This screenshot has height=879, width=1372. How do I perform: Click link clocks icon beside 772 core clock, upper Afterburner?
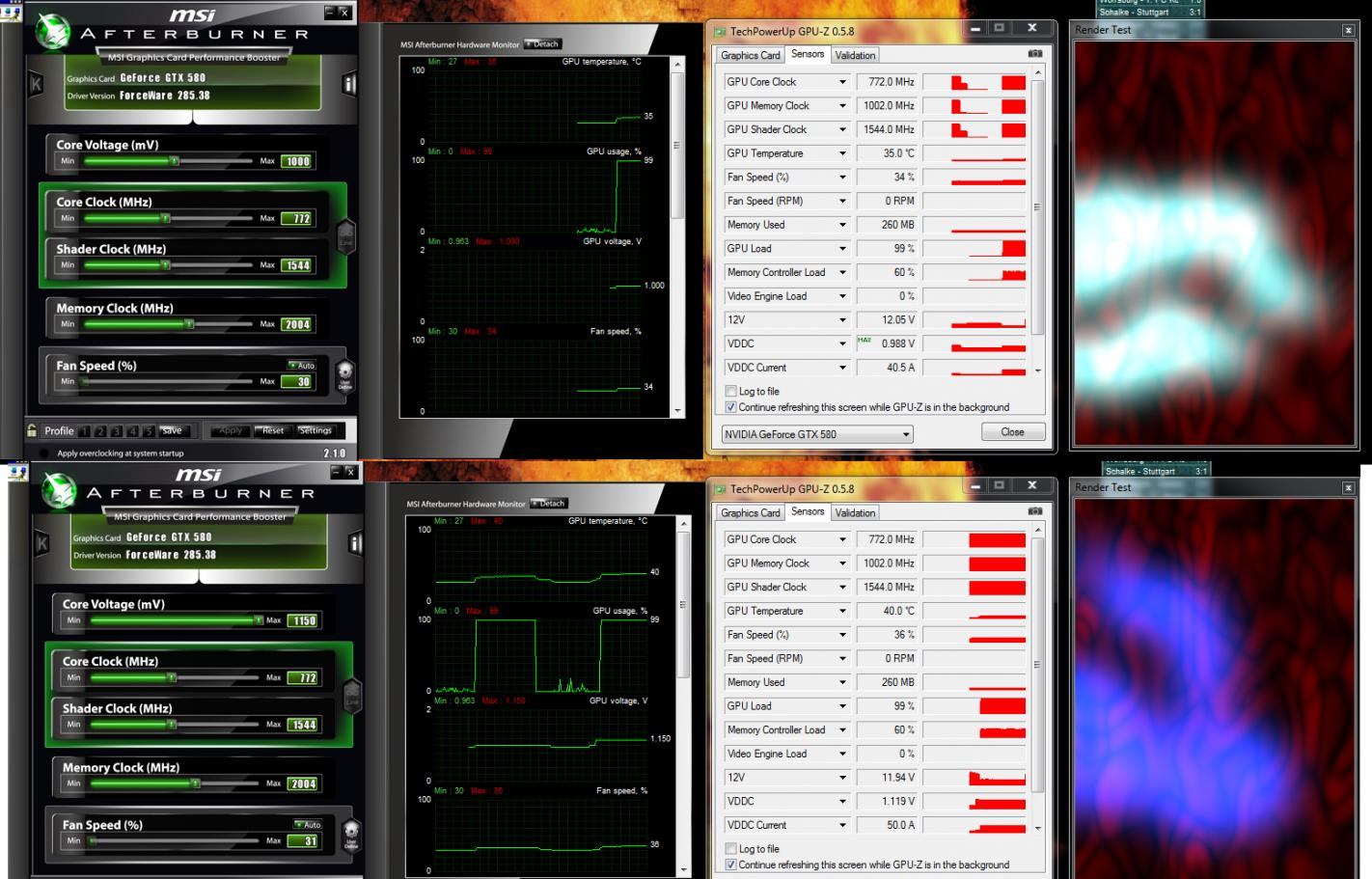pos(345,236)
